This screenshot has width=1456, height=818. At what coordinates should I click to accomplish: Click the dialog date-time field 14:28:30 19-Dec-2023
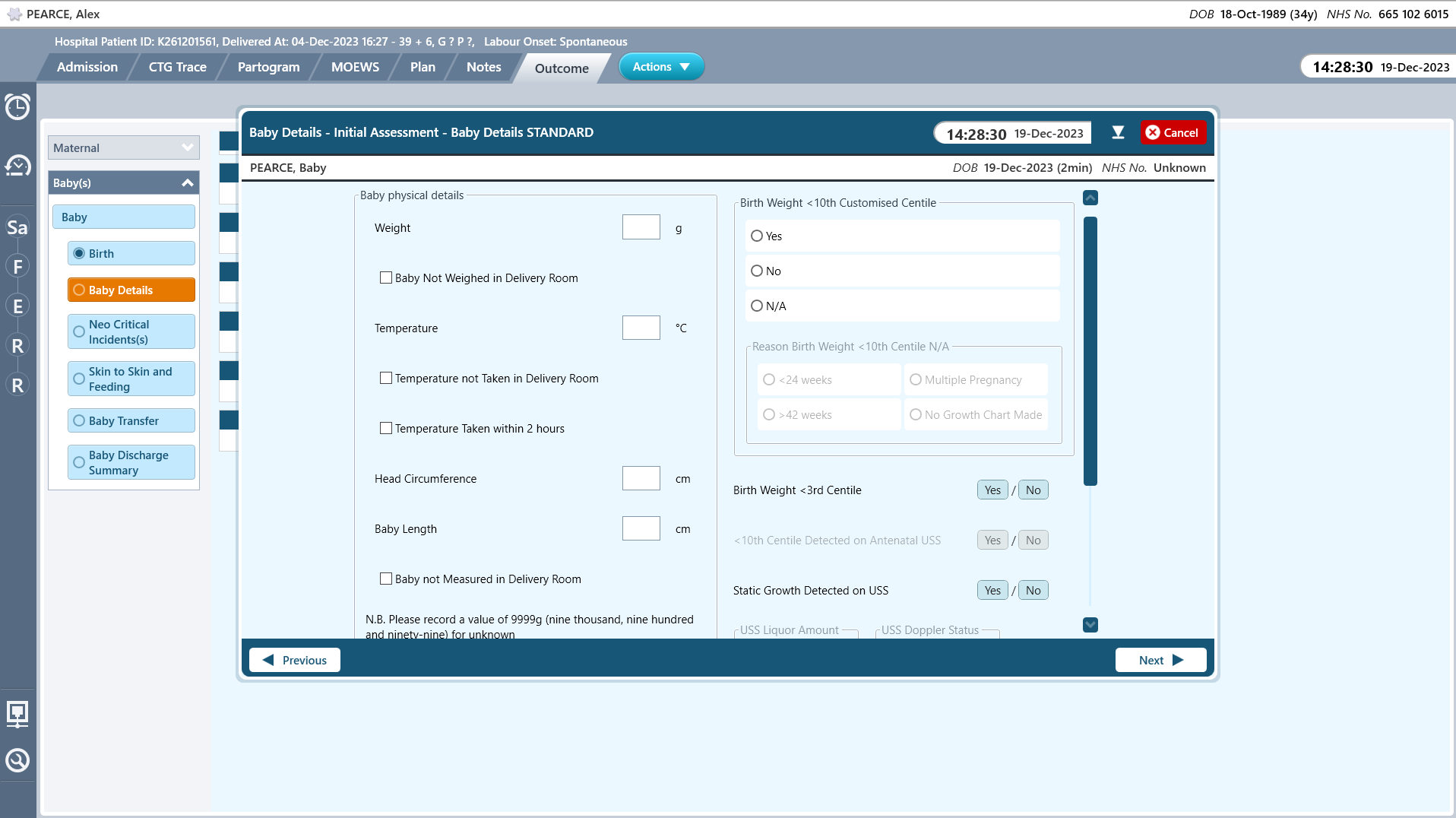tap(1014, 133)
